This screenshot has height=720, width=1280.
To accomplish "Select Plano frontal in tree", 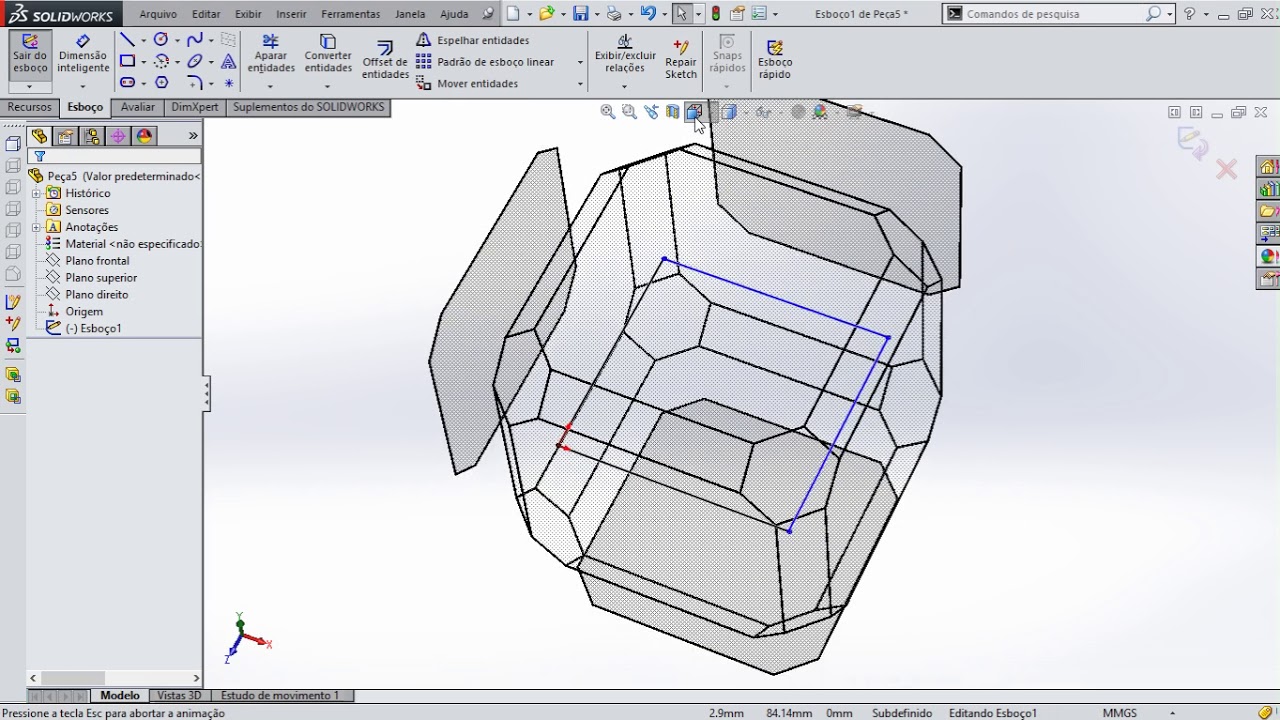I will (x=97, y=261).
